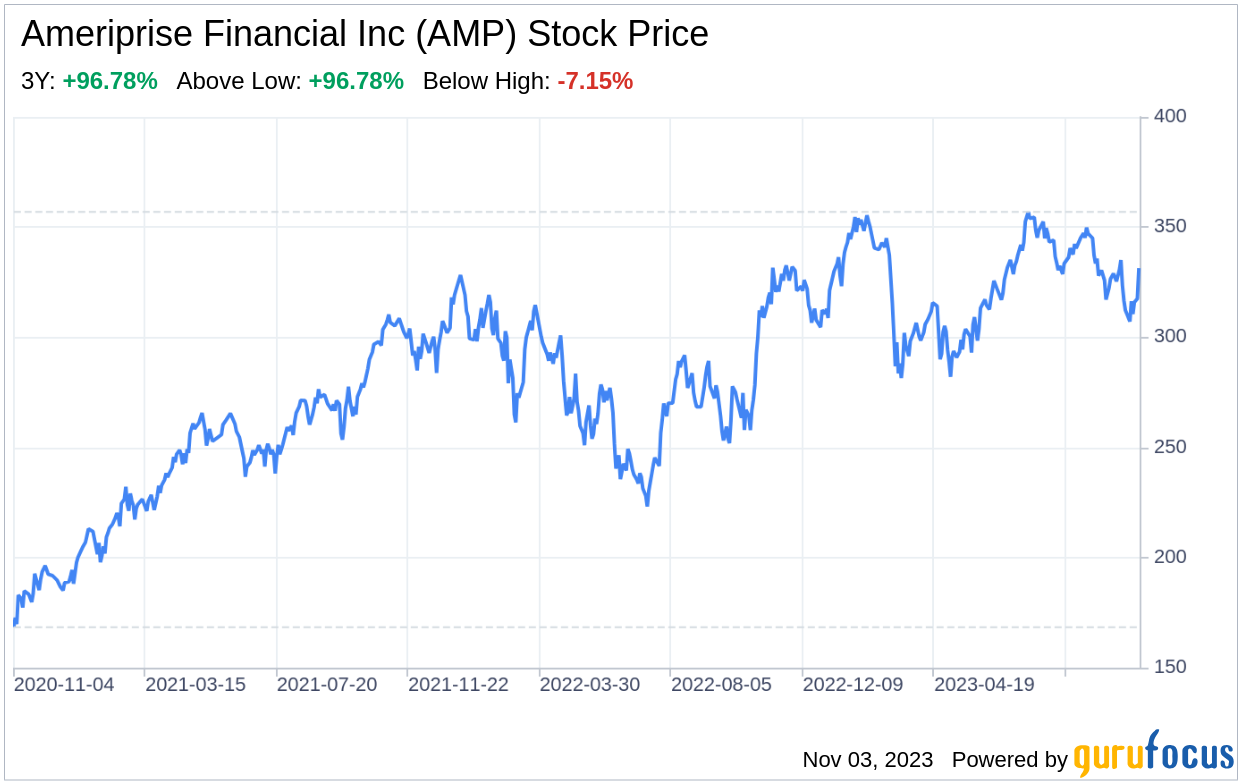Click the 350 price axis label

tap(1170, 227)
